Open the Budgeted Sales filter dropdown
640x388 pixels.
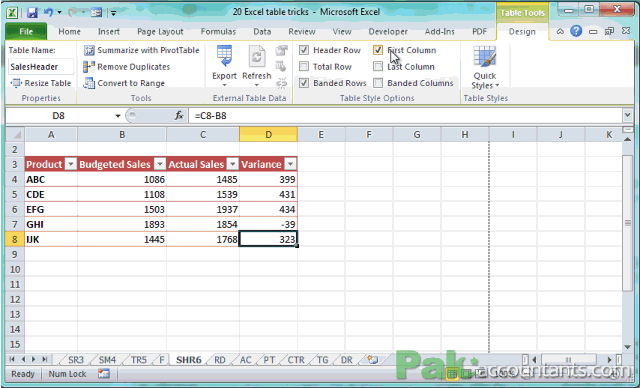[160, 164]
